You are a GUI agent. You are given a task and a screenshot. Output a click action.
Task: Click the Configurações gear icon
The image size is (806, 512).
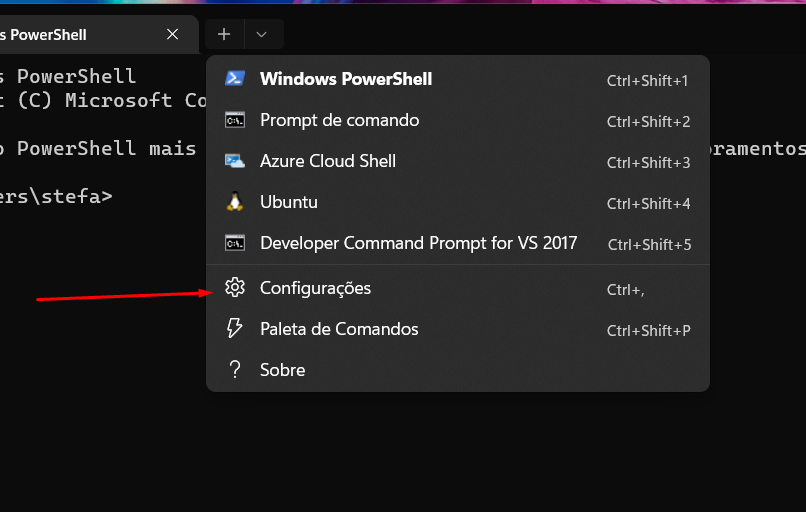tap(235, 288)
